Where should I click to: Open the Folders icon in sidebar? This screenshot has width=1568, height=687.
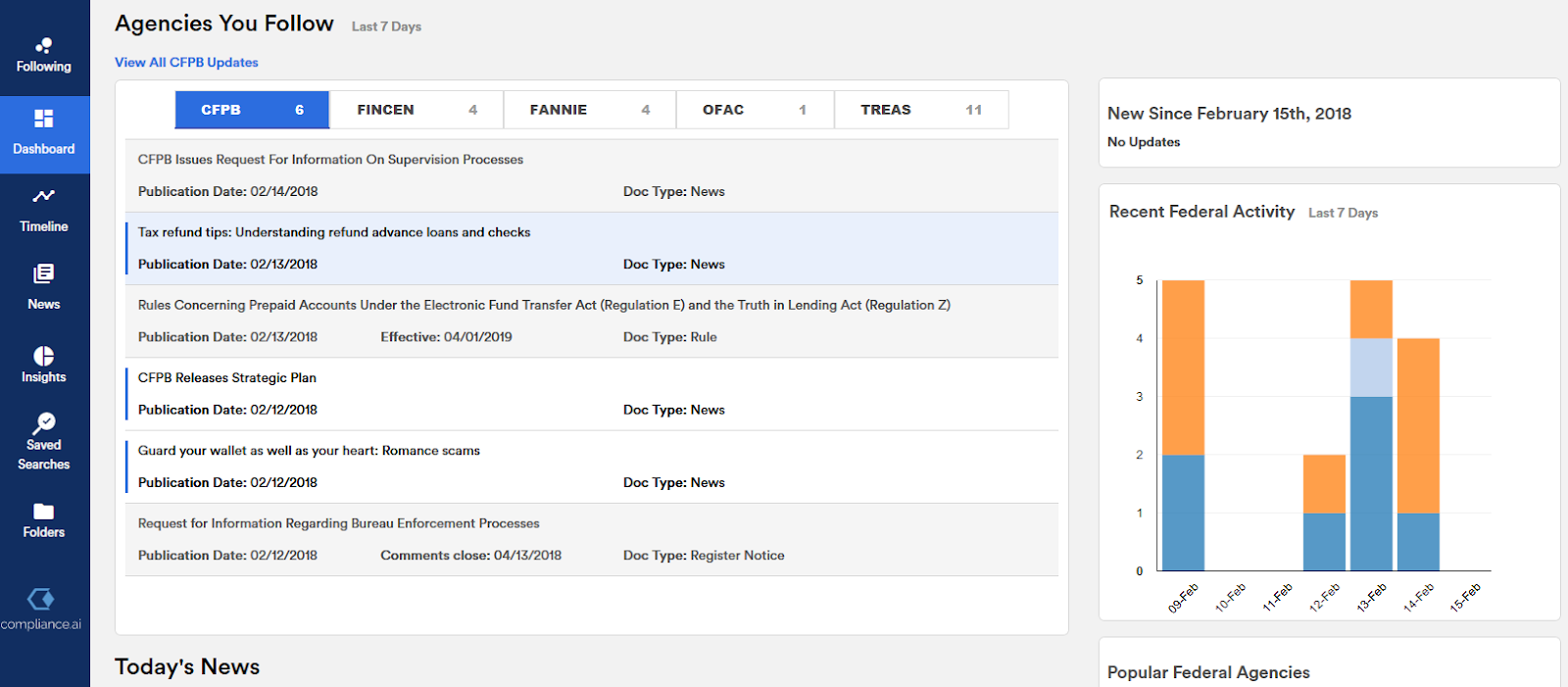(44, 512)
